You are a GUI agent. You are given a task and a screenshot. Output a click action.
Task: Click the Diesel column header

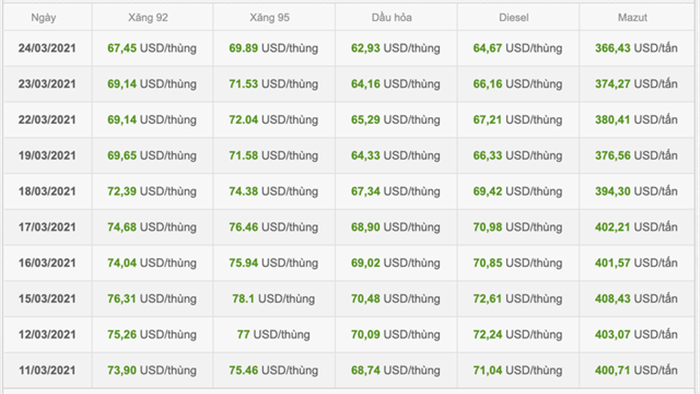(x=514, y=18)
